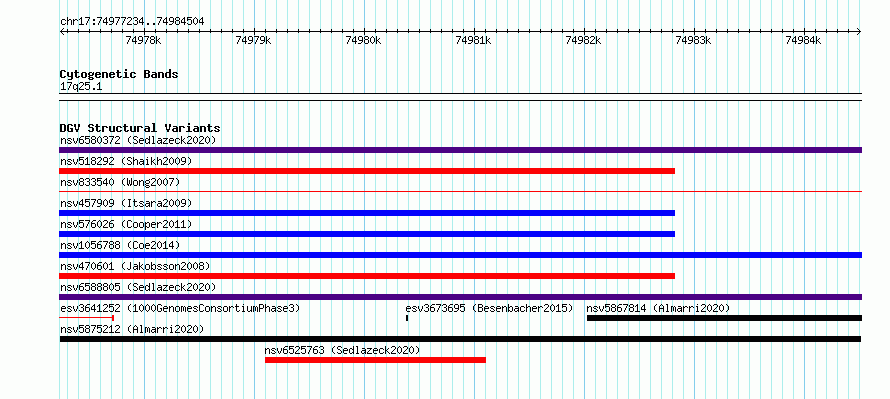Image resolution: width=890 pixels, height=399 pixels.
Task: Open the nsv833540 (Wong2007) label
Action: (x=120, y=182)
